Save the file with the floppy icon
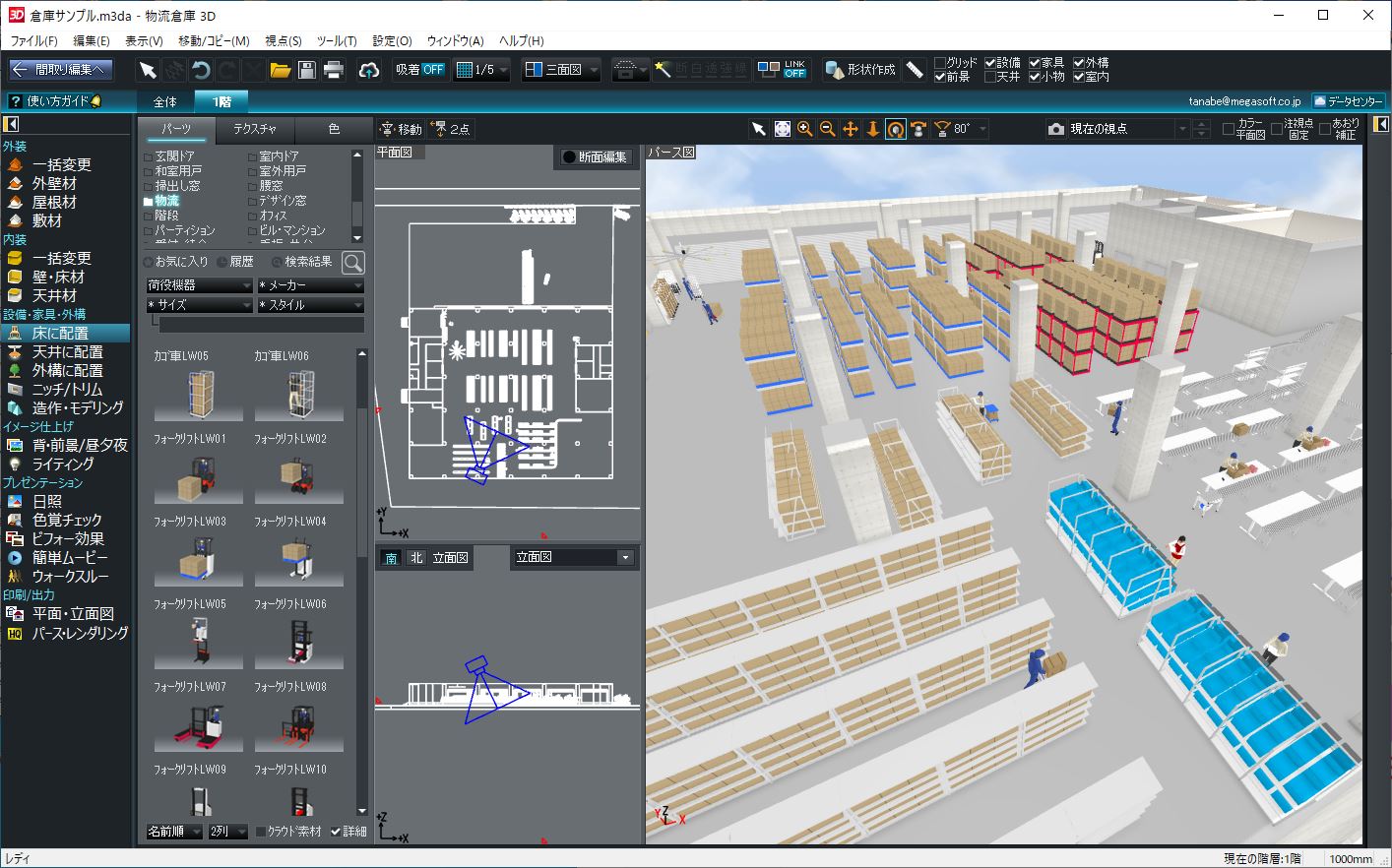Image resolution: width=1392 pixels, height=868 pixels. tap(307, 70)
